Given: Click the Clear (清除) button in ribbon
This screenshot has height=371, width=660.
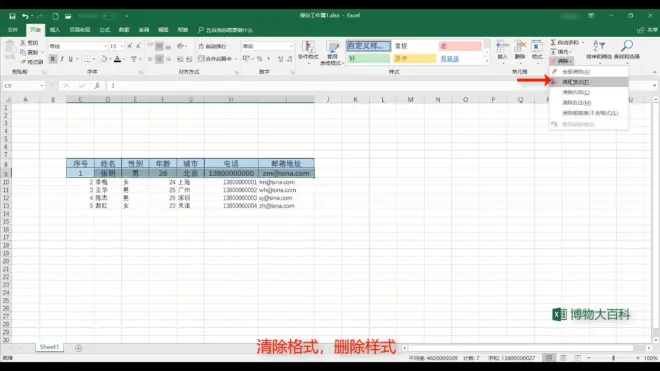Looking at the screenshot, I should (x=562, y=61).
